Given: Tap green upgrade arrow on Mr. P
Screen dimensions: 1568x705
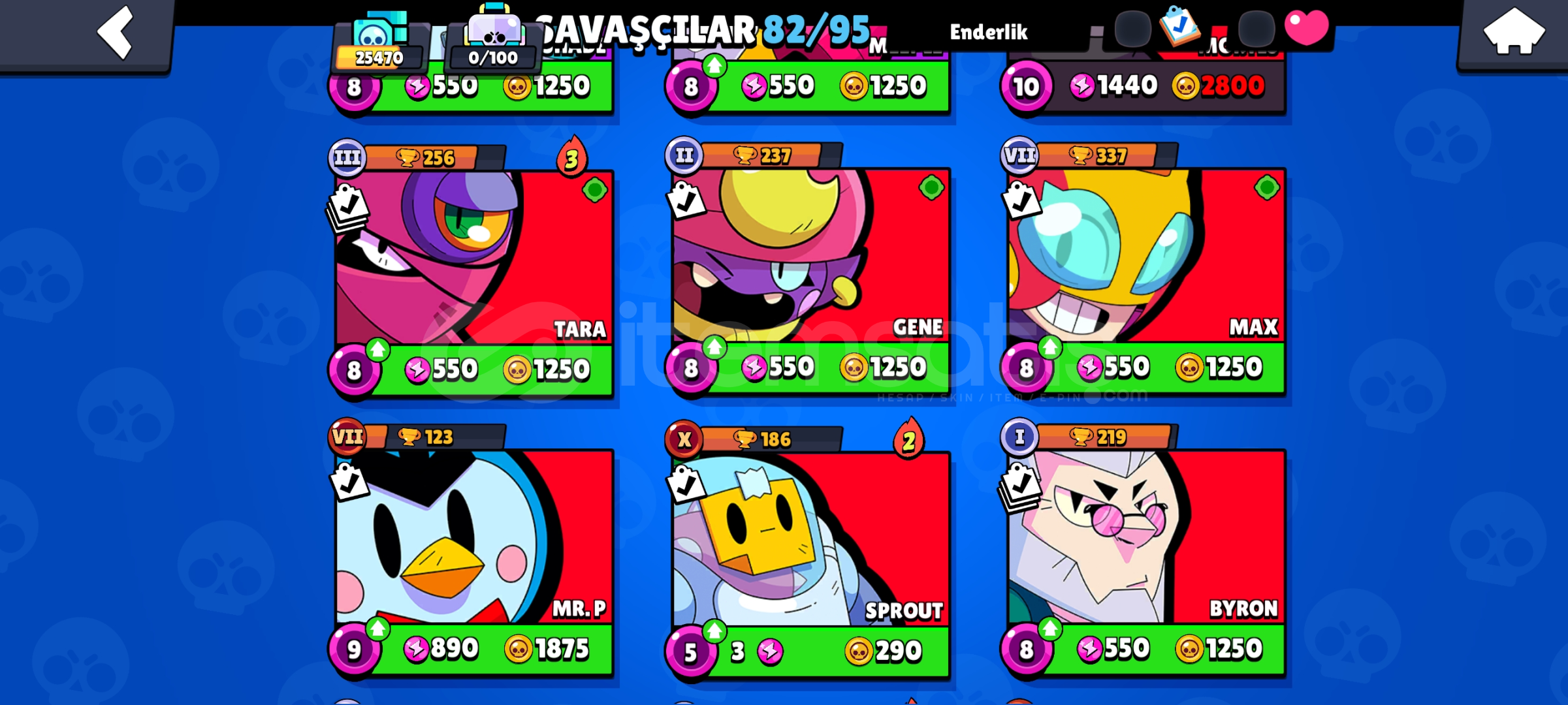Looking at the screenshot, I should click(x=377, y=629).
